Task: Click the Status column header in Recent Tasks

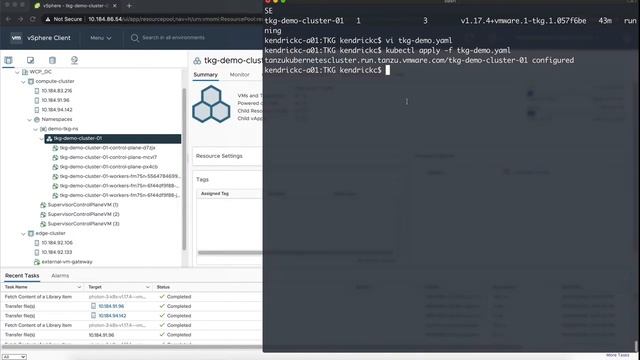Action: point(163,287)
